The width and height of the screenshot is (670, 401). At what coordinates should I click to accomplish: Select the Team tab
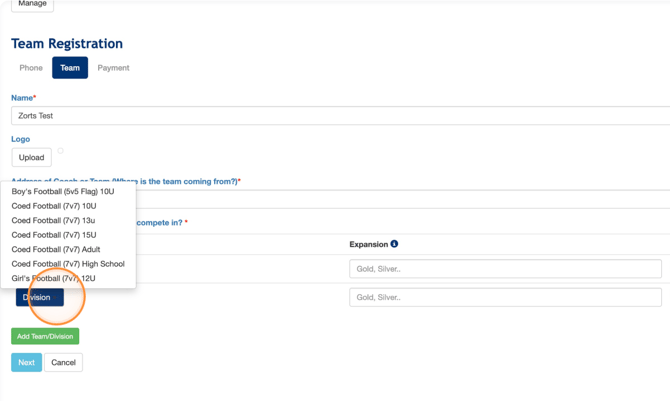[x=70, y=68]
